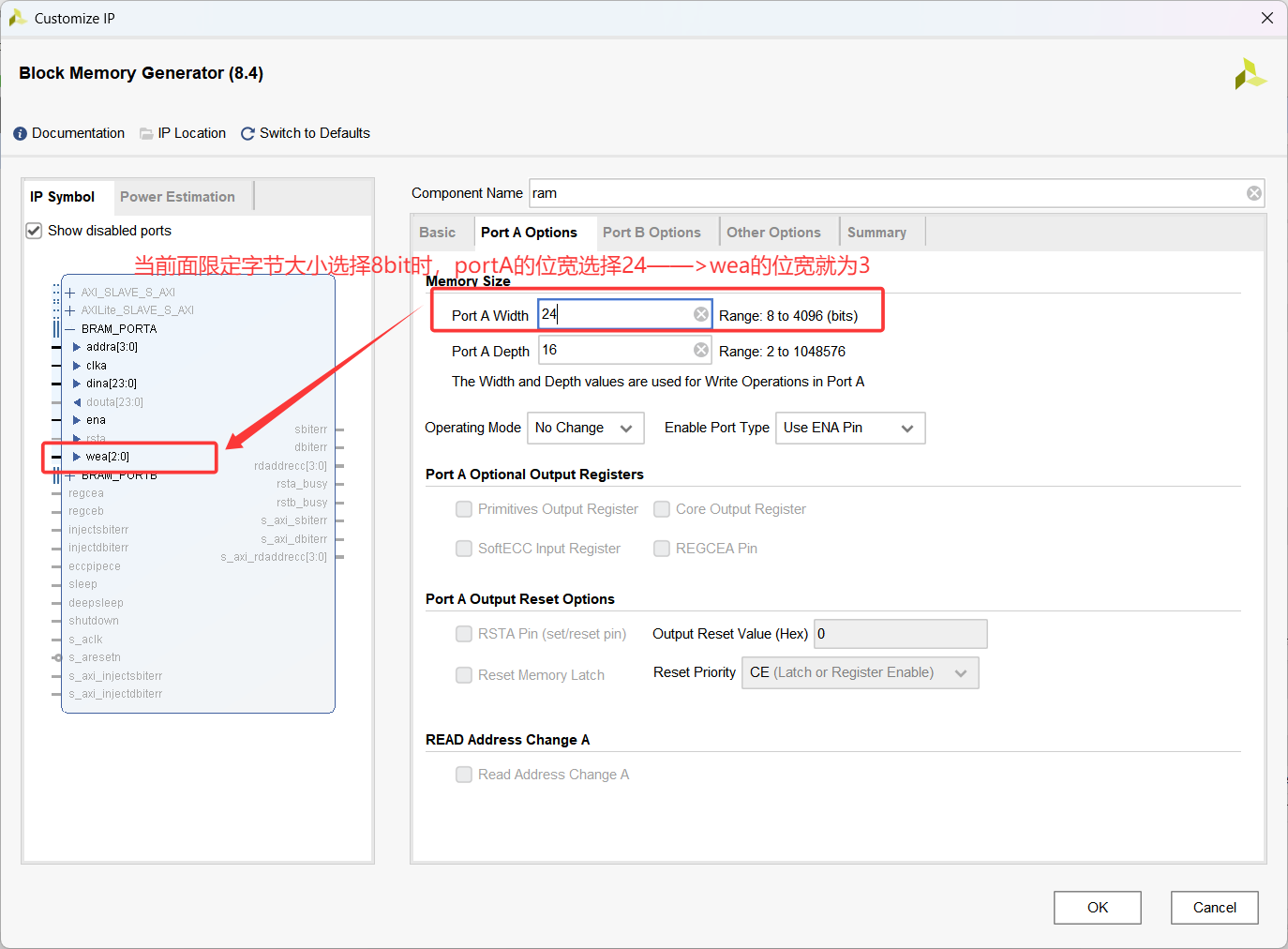Select the Port A Options tab
Image resolution: width=1288 pixels, height=949 pixels.
point(529,233)
